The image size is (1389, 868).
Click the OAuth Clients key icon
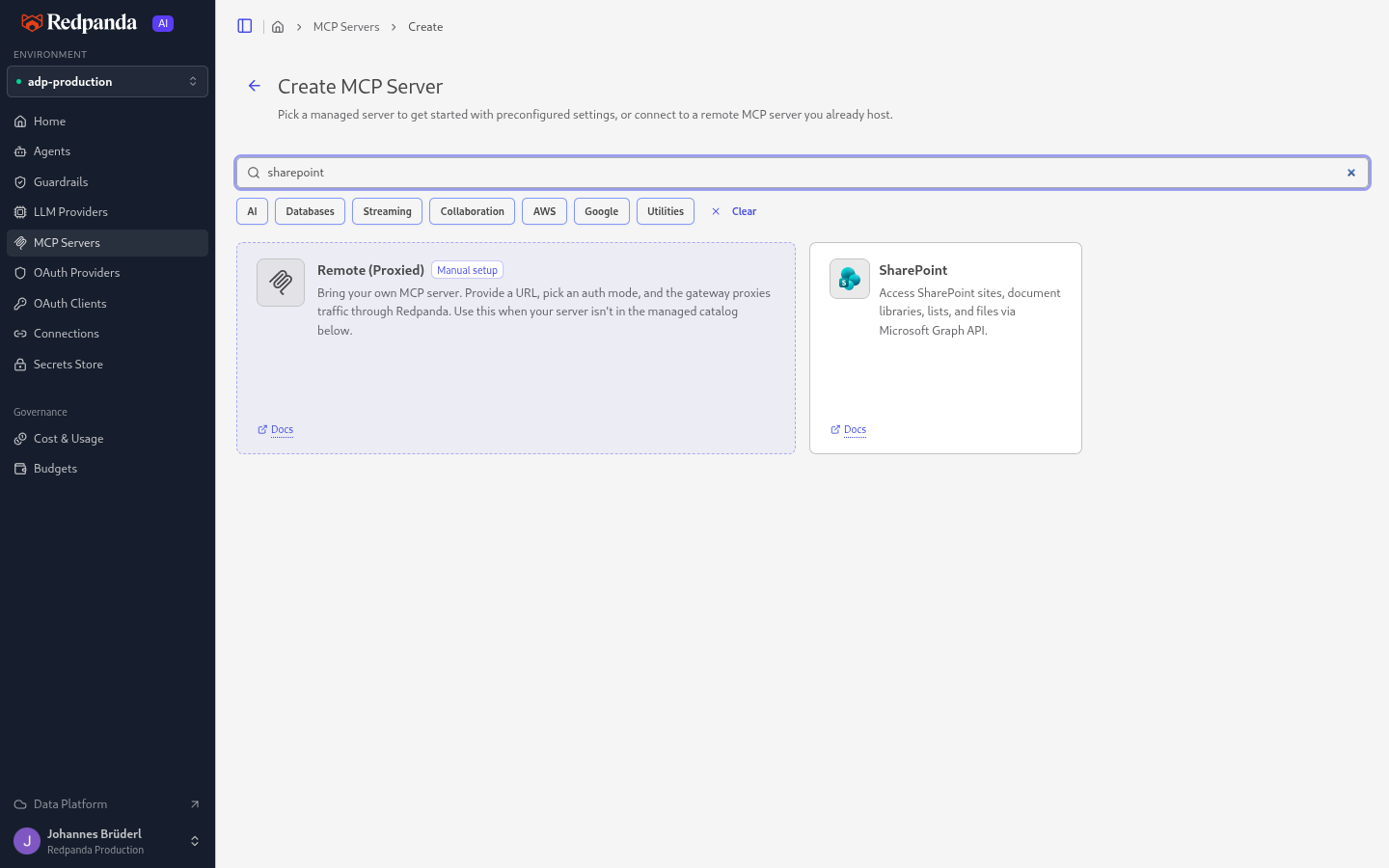tap(20, 304)
